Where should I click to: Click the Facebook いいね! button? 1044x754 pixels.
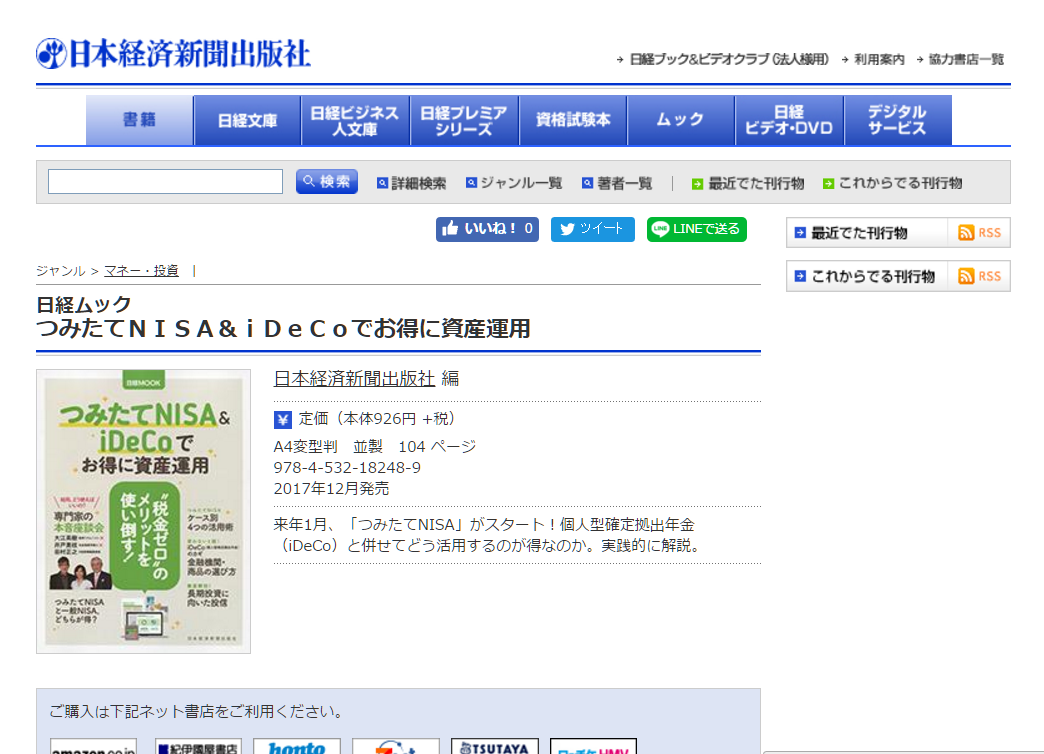point(487,229)
